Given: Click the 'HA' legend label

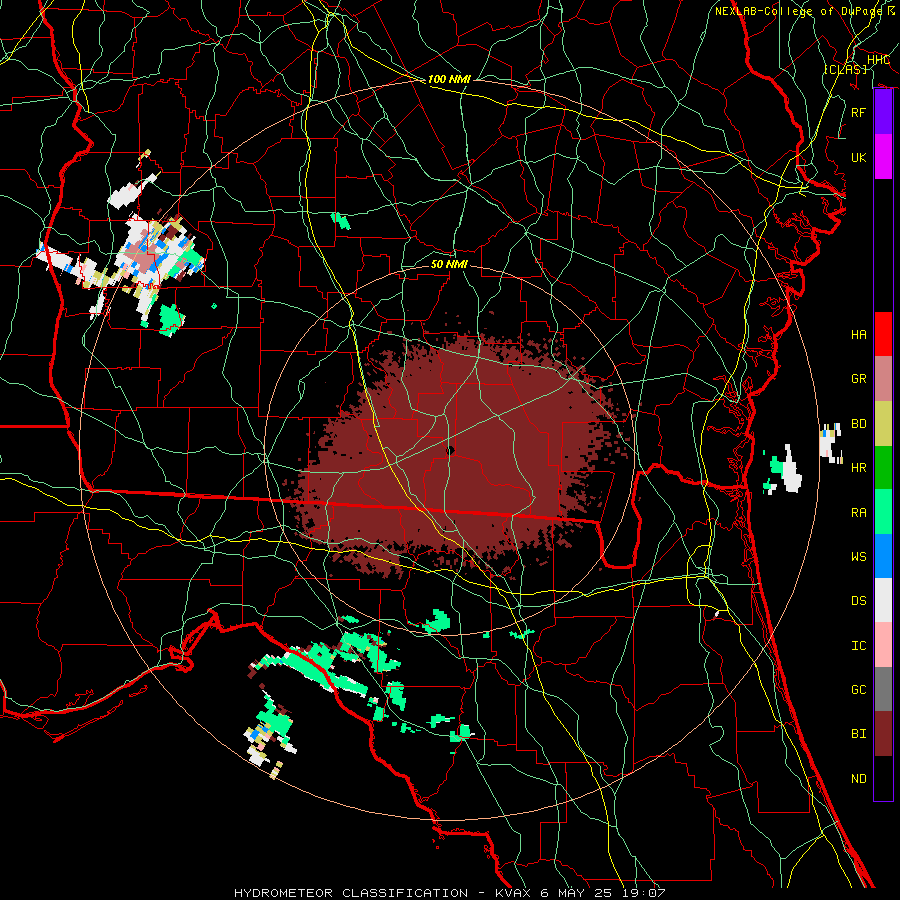Looking at the screenshot, I should coord(858,335).
